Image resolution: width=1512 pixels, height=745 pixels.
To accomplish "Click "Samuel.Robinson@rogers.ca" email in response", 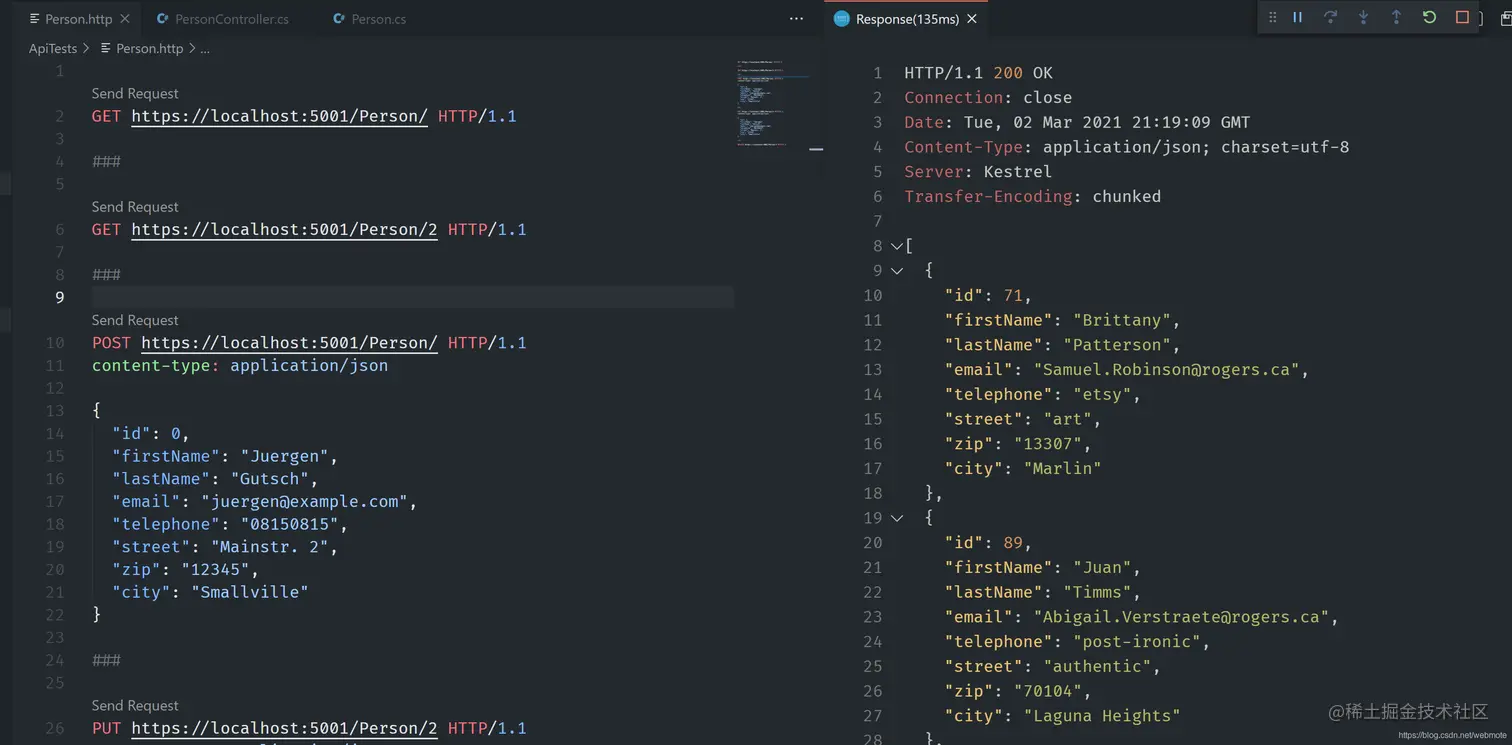I will coord(1166,370).
